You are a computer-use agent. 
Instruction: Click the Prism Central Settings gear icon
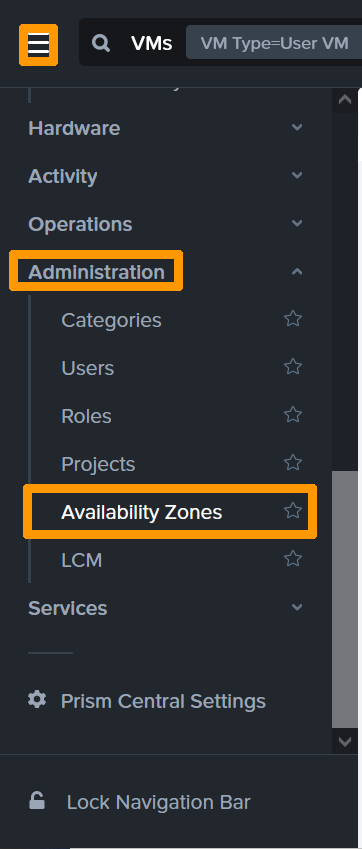(37, 700)
